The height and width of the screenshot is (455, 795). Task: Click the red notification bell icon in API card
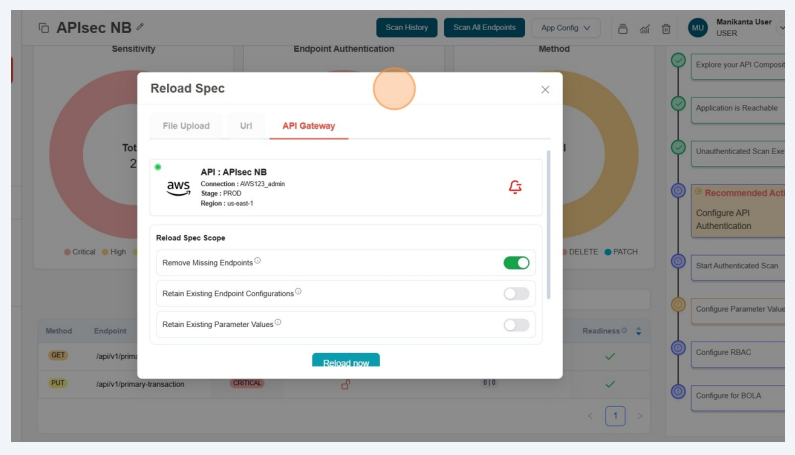pos(515,187)
